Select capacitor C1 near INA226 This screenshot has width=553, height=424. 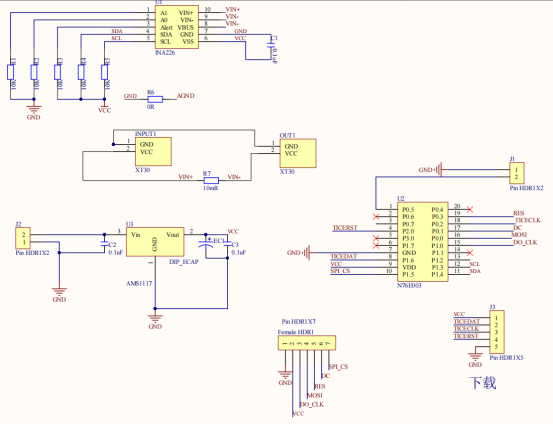coord(271,46)
